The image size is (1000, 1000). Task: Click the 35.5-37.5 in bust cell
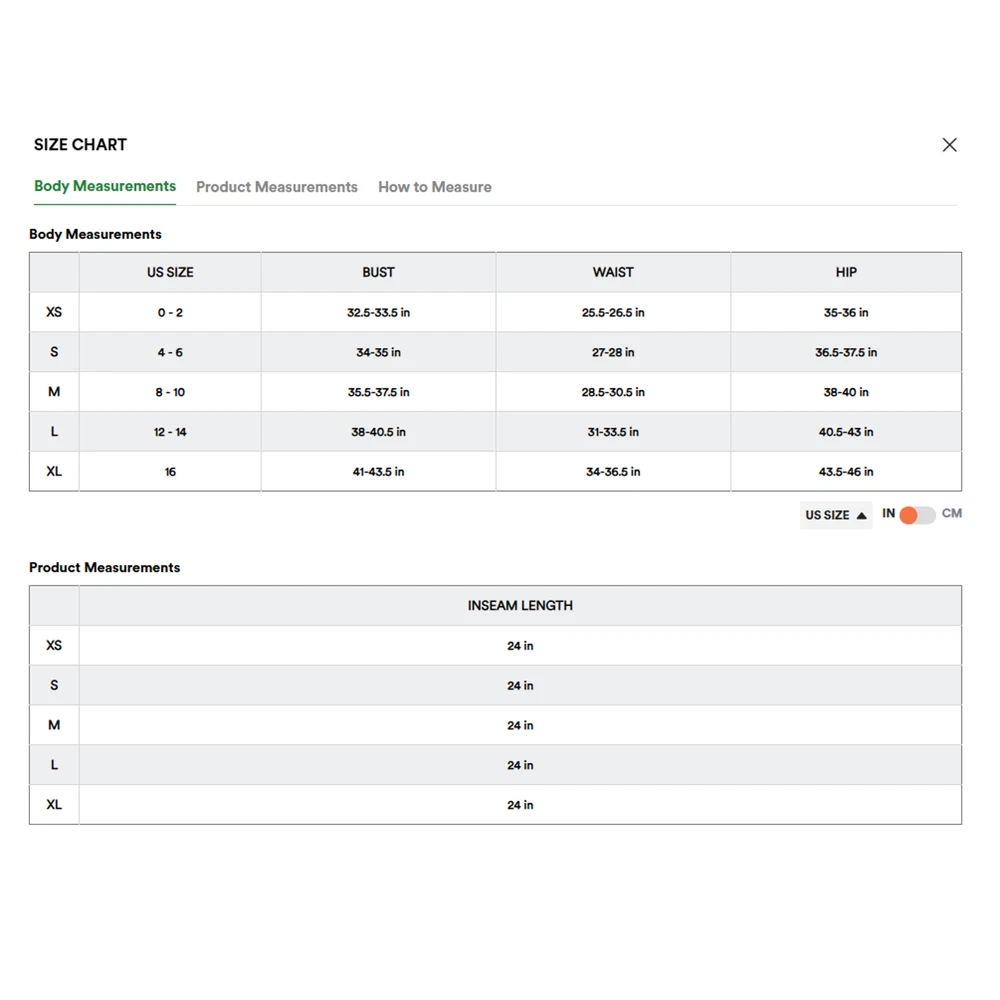[378, 392]
